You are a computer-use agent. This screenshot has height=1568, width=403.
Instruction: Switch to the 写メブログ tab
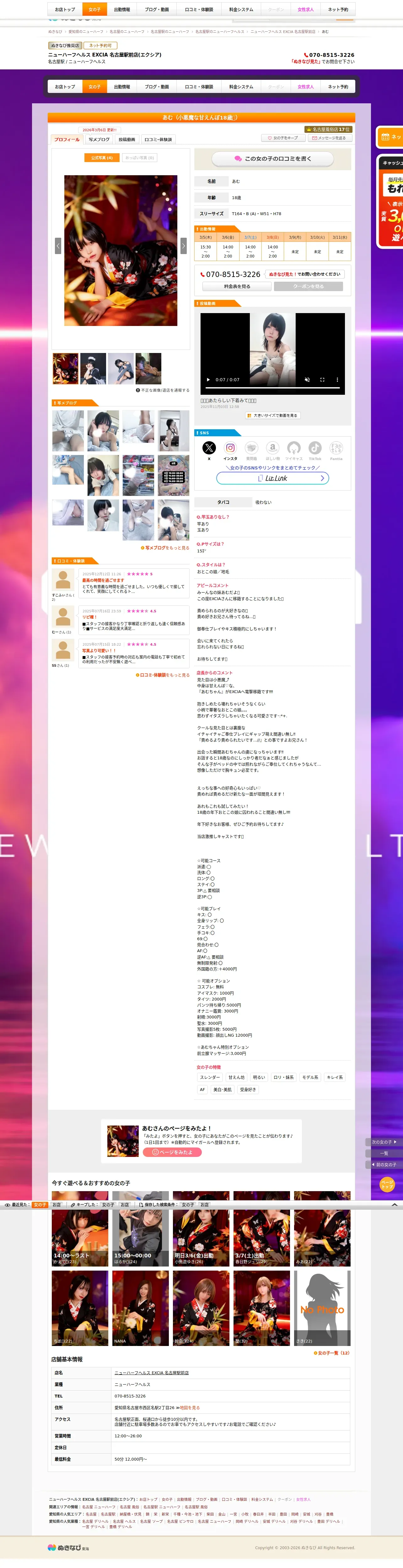click(99, 139)
